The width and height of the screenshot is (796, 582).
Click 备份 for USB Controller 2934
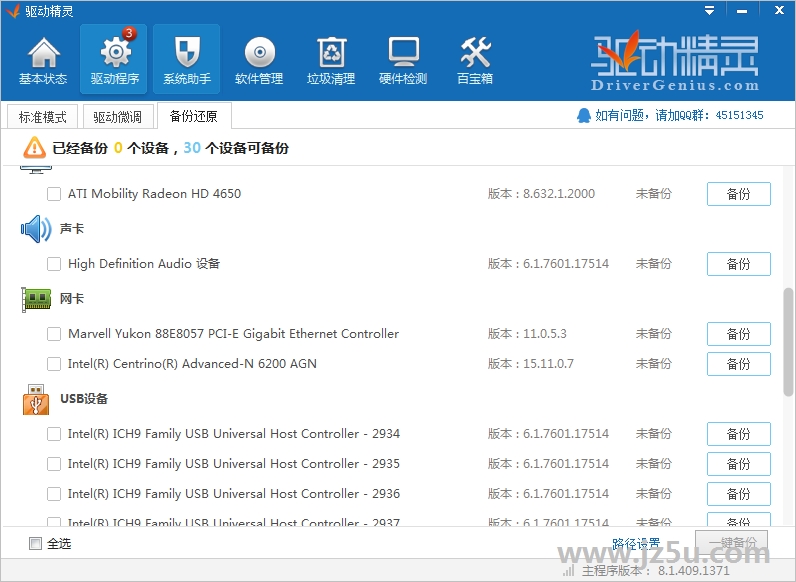click(x=739, y=434)
